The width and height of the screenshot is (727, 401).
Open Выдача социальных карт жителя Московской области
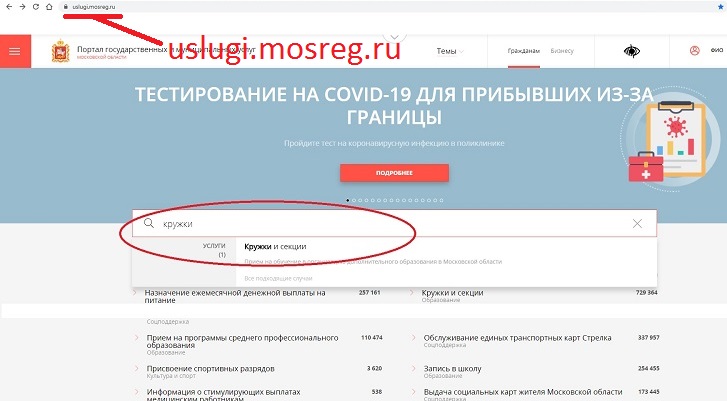(x=523, y=392)
